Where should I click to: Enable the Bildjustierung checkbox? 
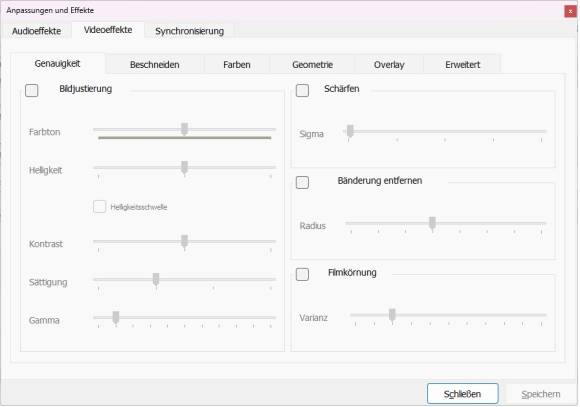pos(31,90)
